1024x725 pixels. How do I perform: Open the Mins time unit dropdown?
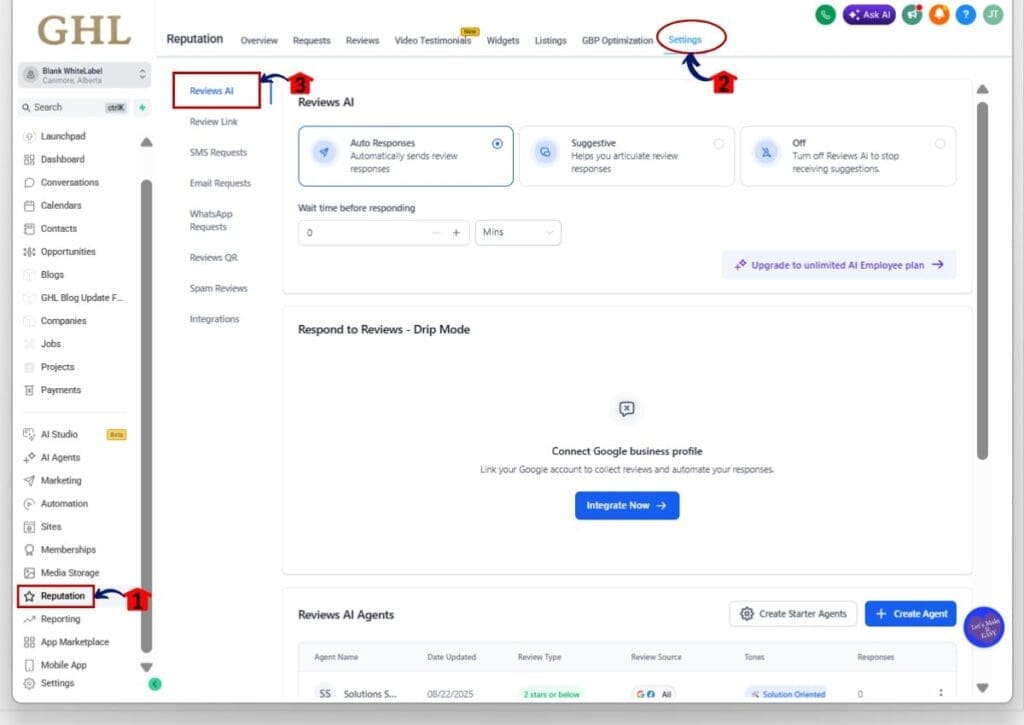518,233
